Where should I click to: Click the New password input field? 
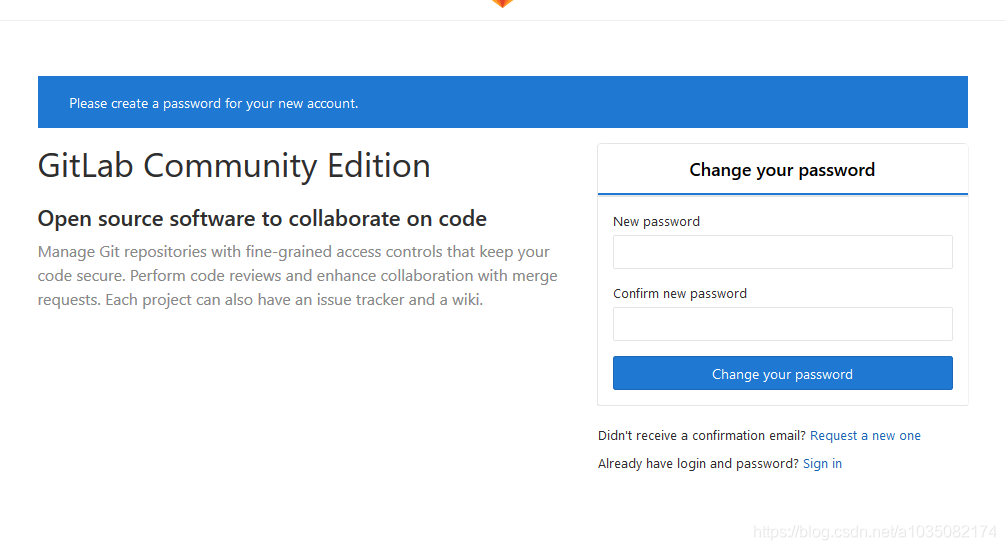[782, 252]
